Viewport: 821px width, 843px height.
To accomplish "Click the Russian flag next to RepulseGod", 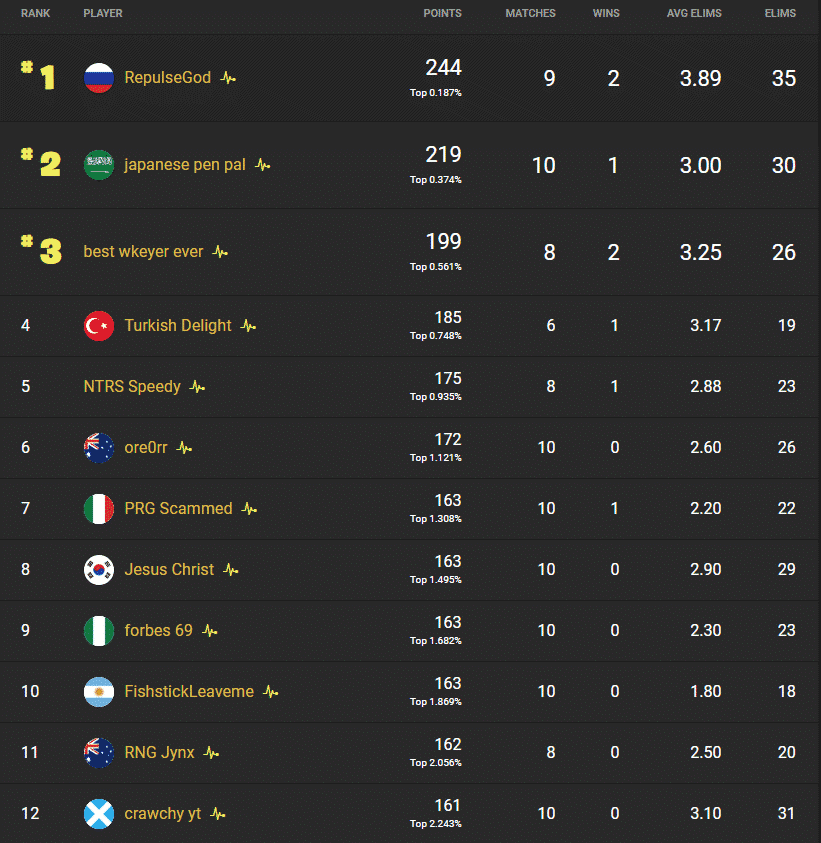I will point(98,77).
